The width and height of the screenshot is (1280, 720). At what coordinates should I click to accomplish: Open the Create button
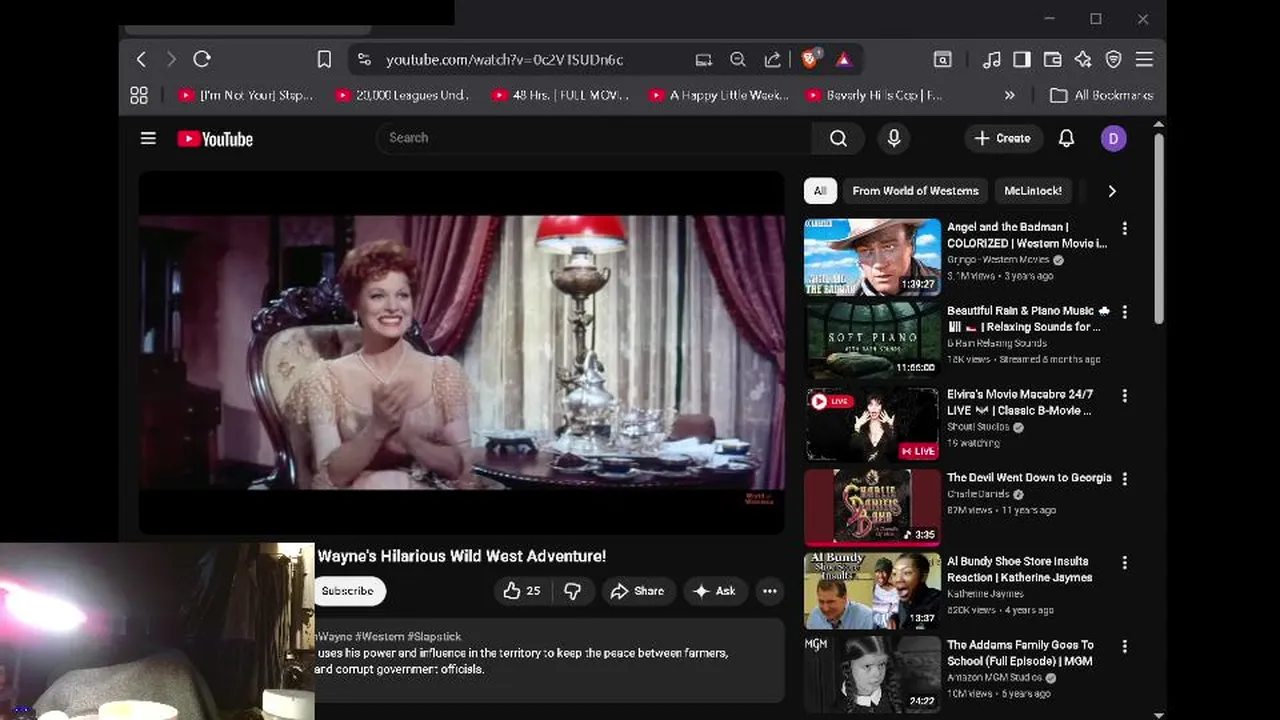coord(1003,138)
